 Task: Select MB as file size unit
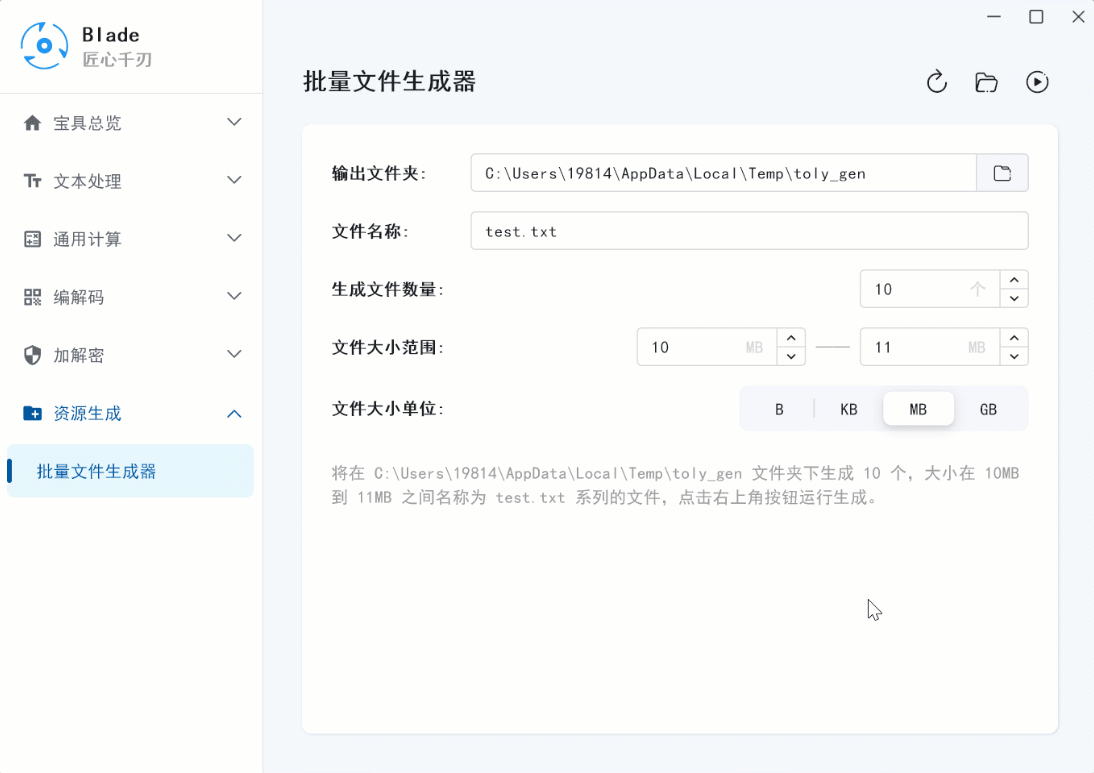[918, 409]
